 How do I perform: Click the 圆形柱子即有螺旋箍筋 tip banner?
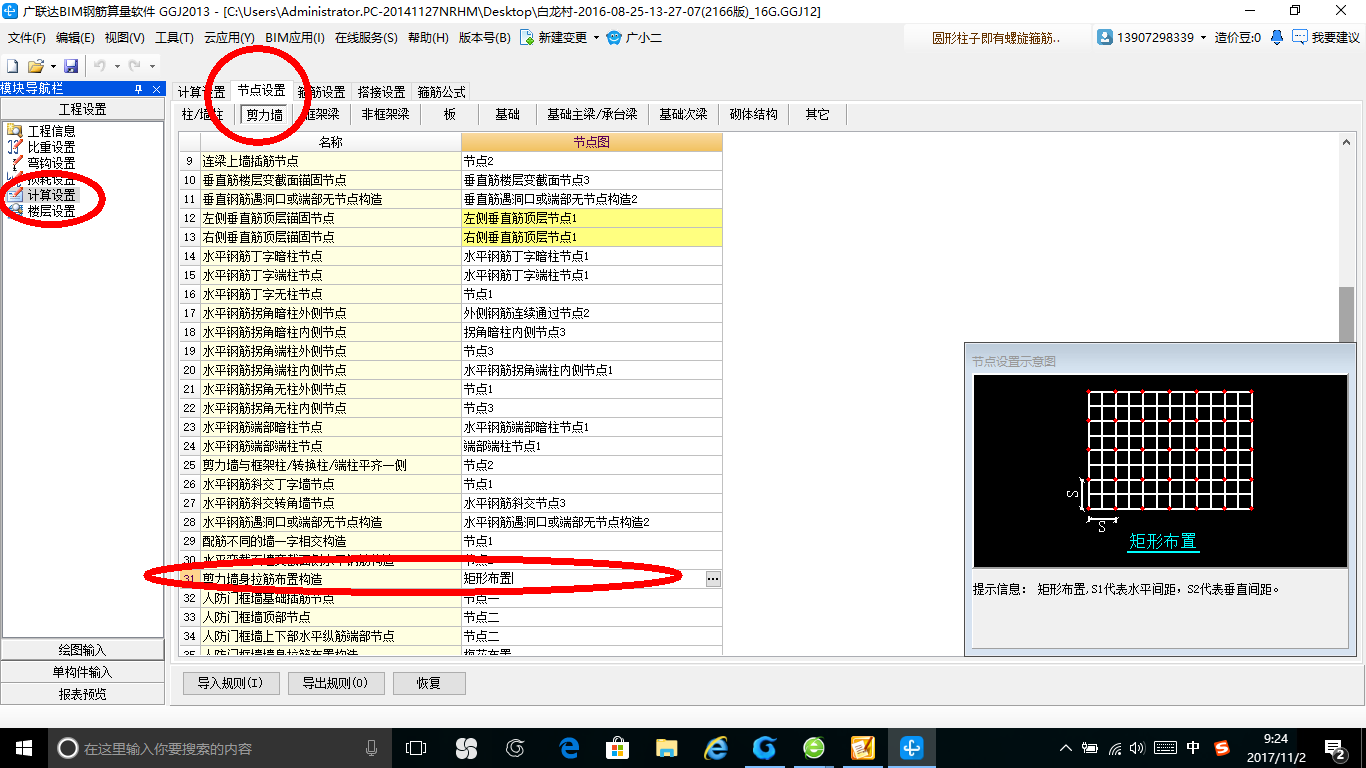[996, 38]
